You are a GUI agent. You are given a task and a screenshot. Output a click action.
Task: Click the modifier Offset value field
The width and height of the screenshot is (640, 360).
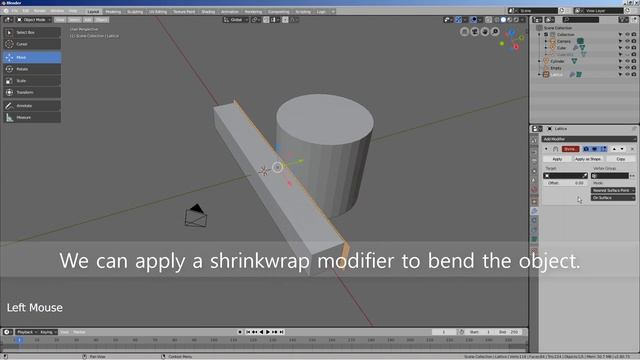click(566, 183)
